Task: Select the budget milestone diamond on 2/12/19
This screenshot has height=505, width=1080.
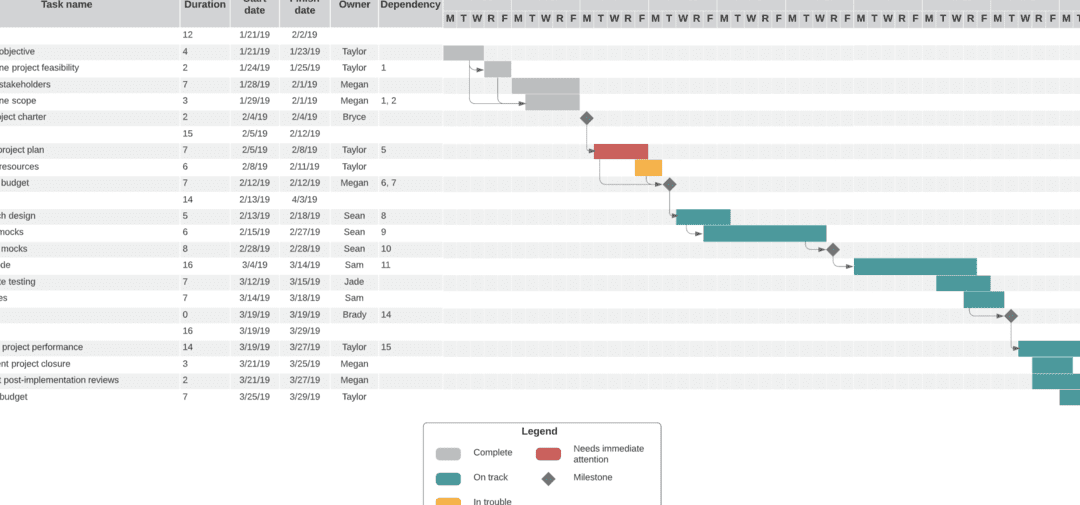Action: (669, 184)
